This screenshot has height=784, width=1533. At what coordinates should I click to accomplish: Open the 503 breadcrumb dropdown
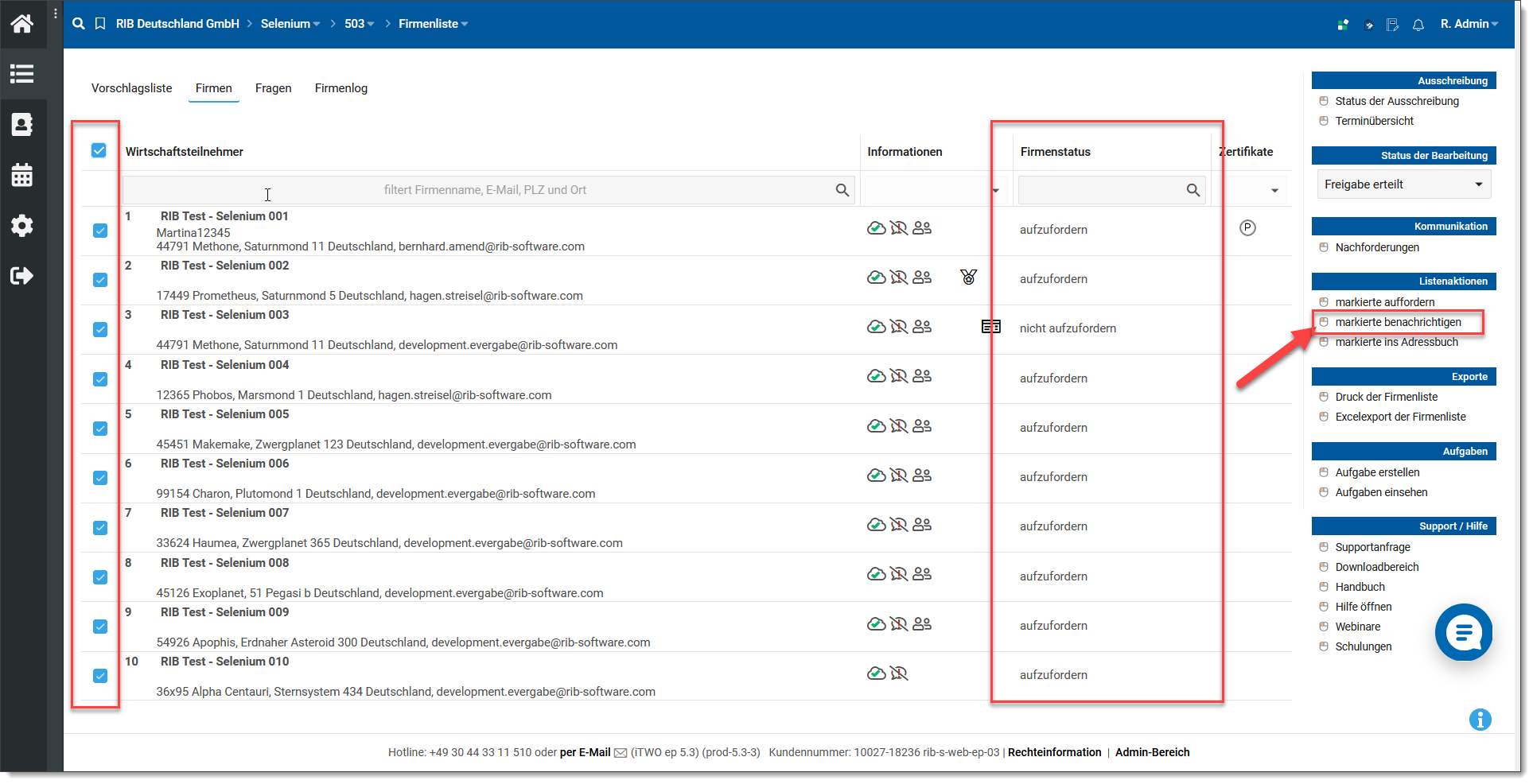coord(360,24)
